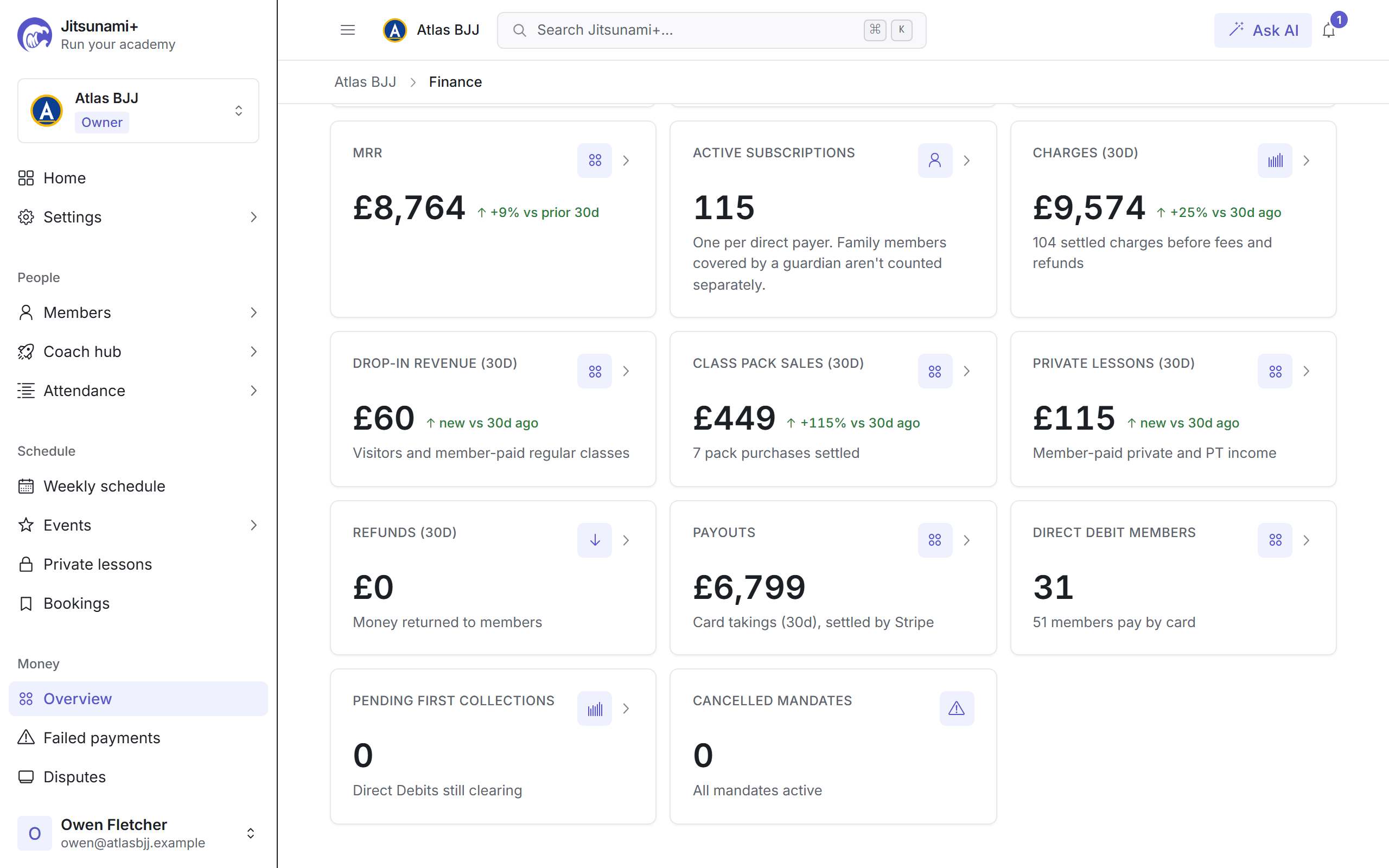This screenshot has height=868, width=1389.
Task: Open Disputes page
Action: (x=138, y=777)
